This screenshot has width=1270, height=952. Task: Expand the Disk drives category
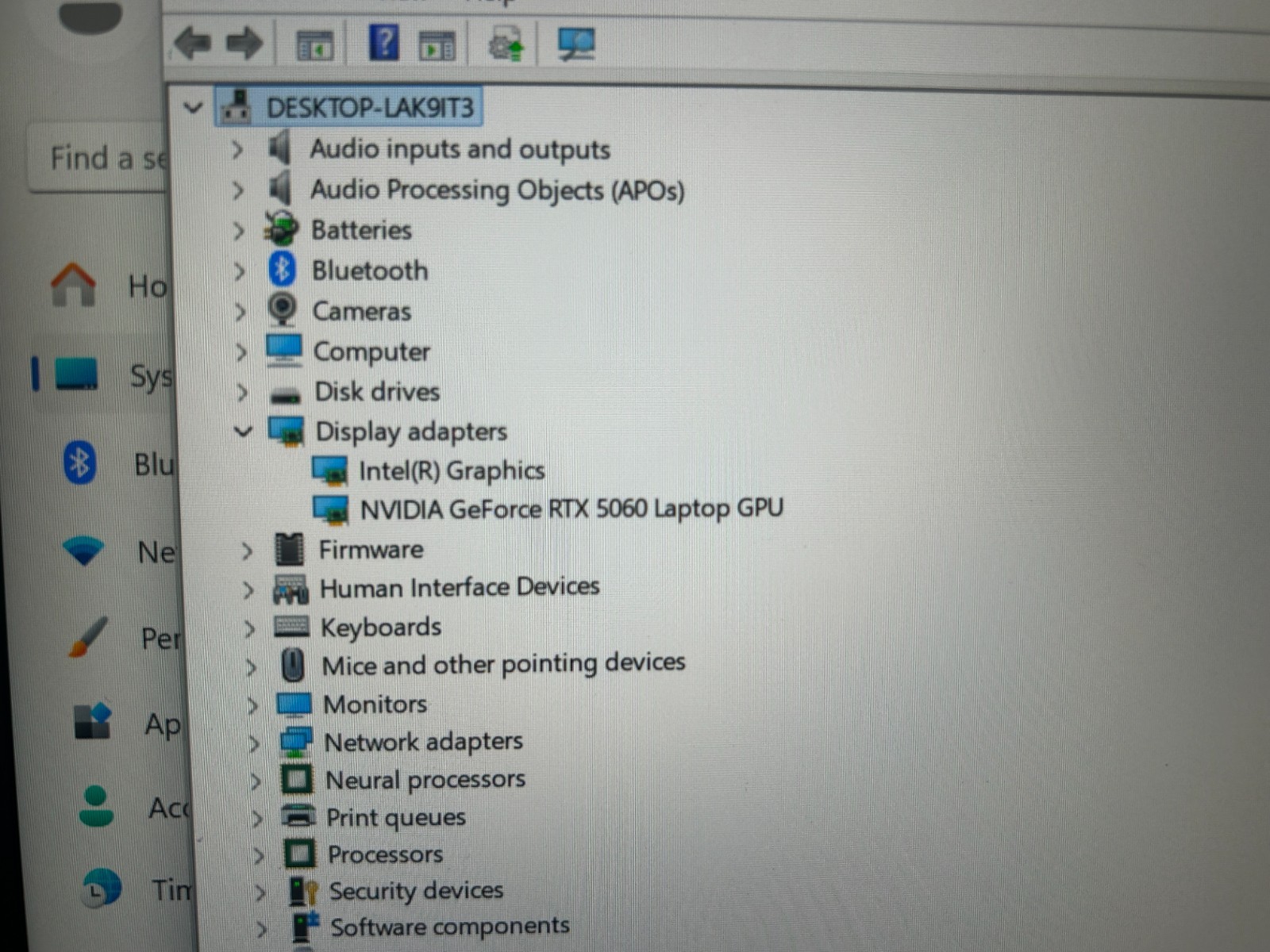pyautogui.click(x=242, y=392)
